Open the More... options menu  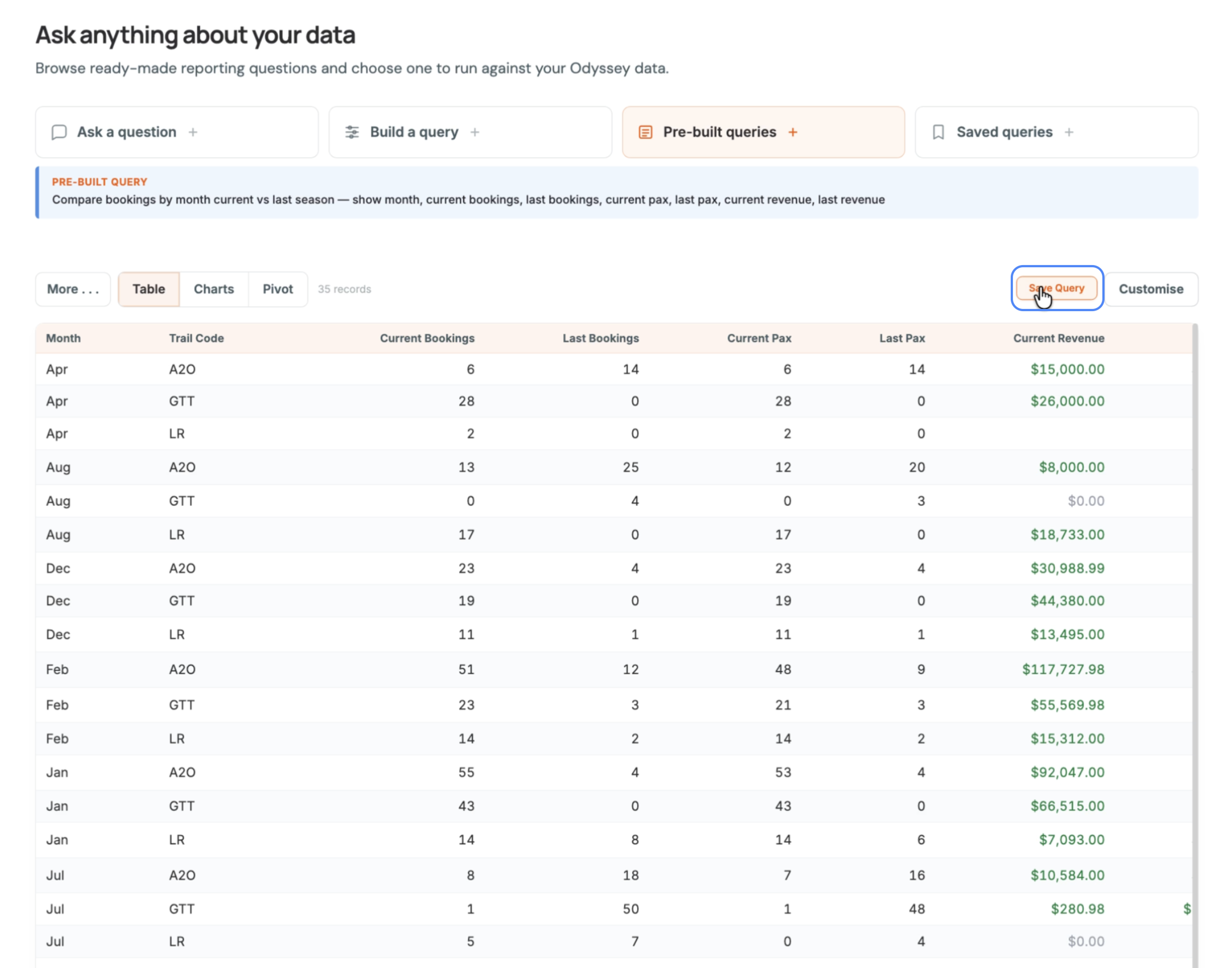73,289
